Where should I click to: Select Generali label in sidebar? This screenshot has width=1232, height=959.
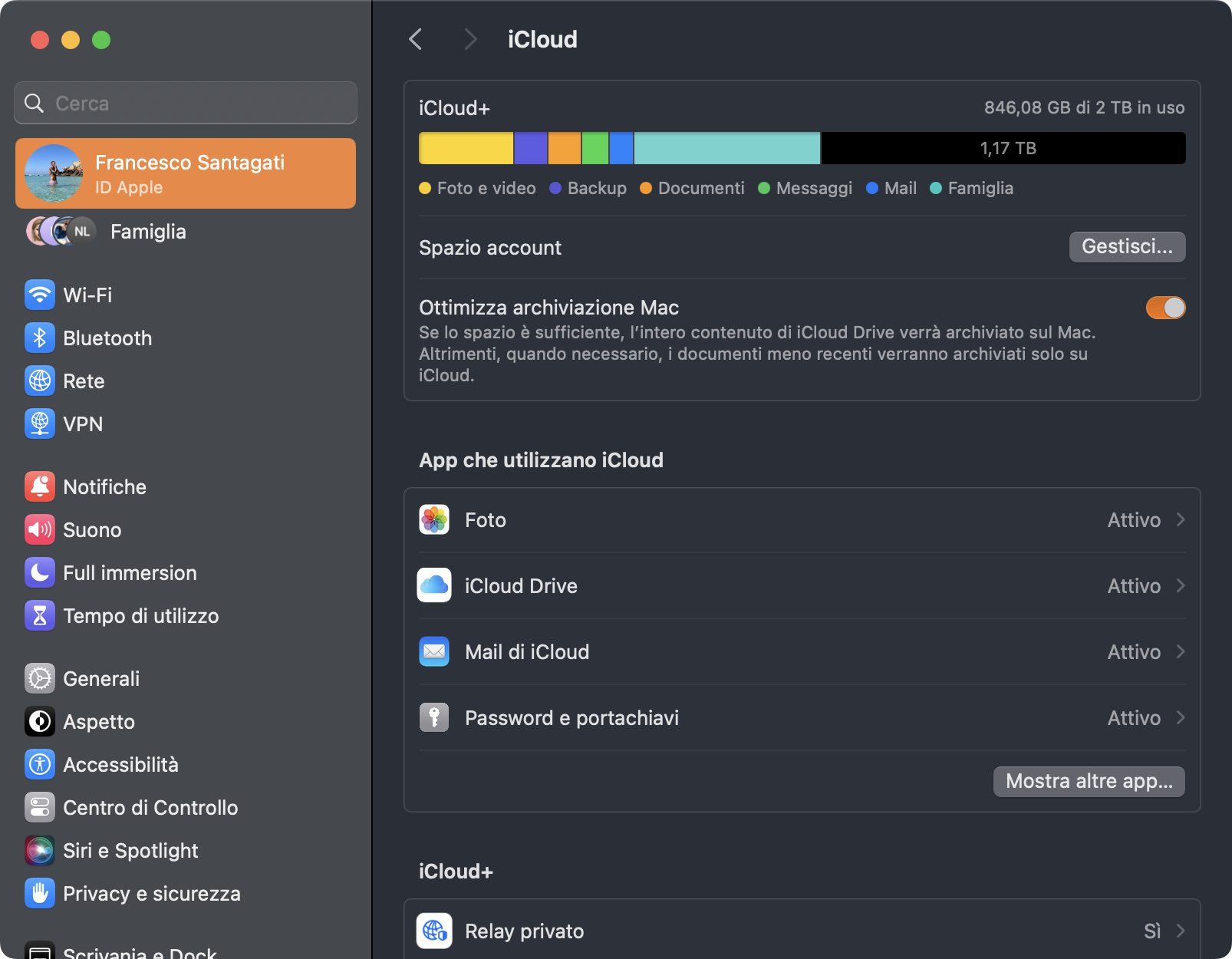pyautogui.click(x=101, y=678)
